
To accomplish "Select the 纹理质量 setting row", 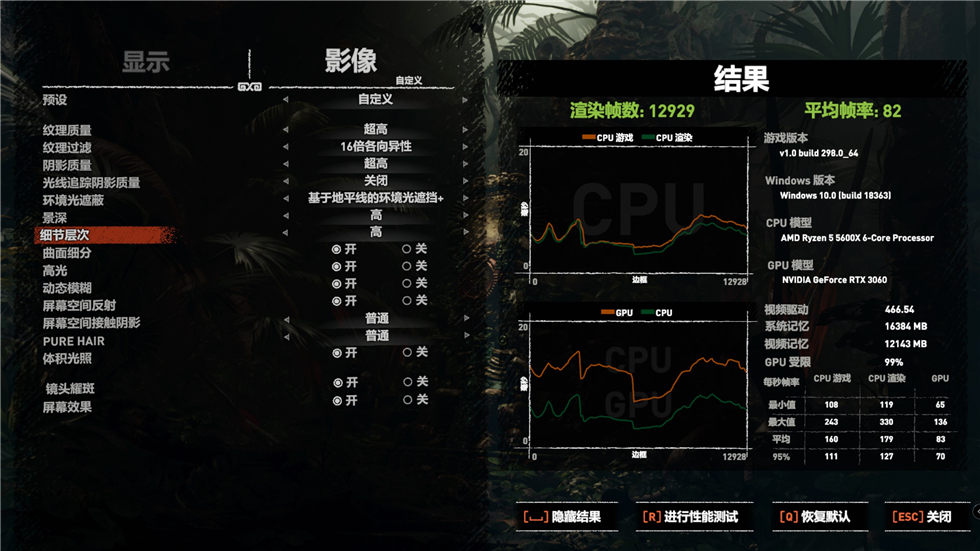I will click(67, 131).
